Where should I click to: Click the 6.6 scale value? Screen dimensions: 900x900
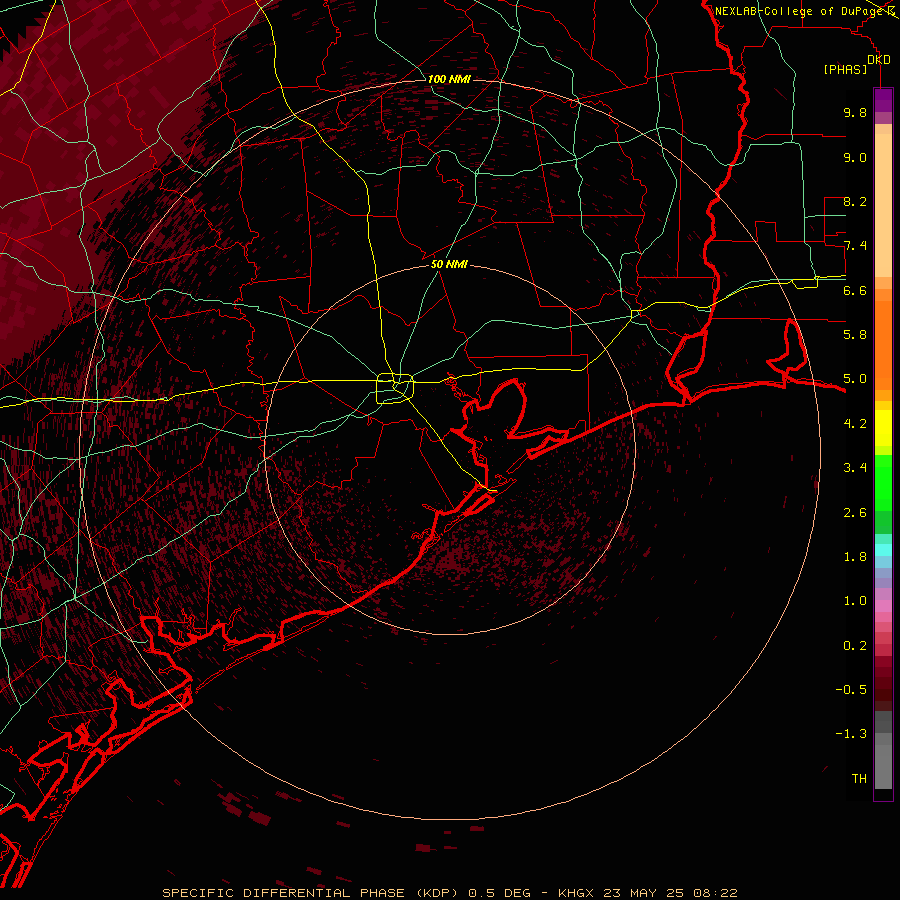point(855,290)
